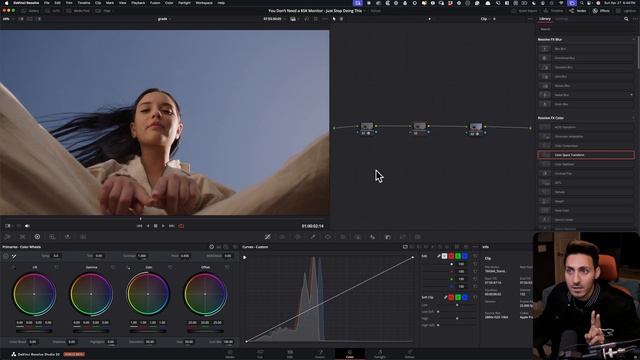Reset the Gain color wheel

[170, 267]
